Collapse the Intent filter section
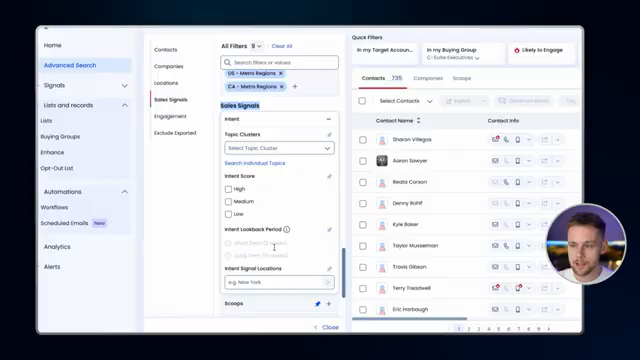This screenshot has height=360, width=640. [329, 119]
